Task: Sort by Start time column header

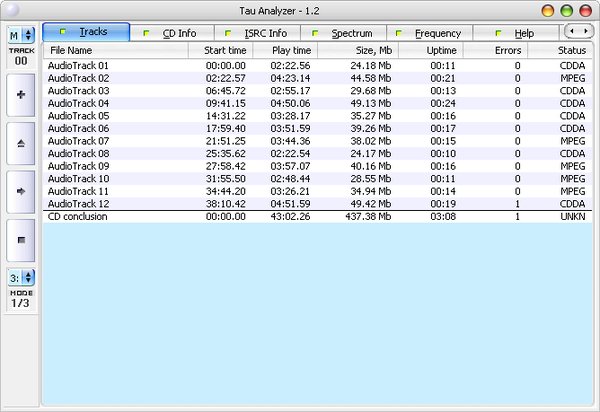Action: pyautogui.click(x=220, y=50)
